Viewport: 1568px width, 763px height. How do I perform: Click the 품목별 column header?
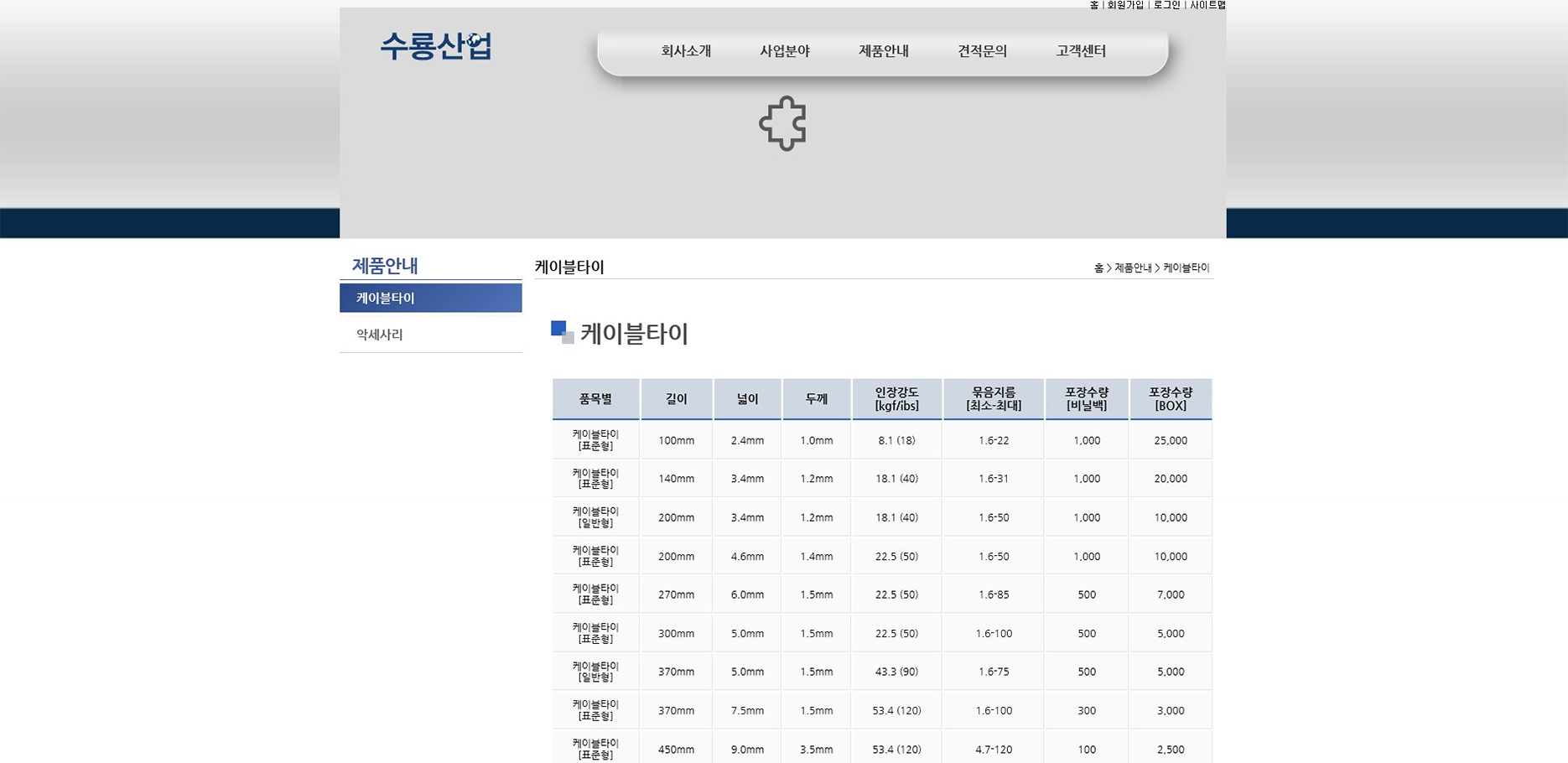click(x=595, y=399)
